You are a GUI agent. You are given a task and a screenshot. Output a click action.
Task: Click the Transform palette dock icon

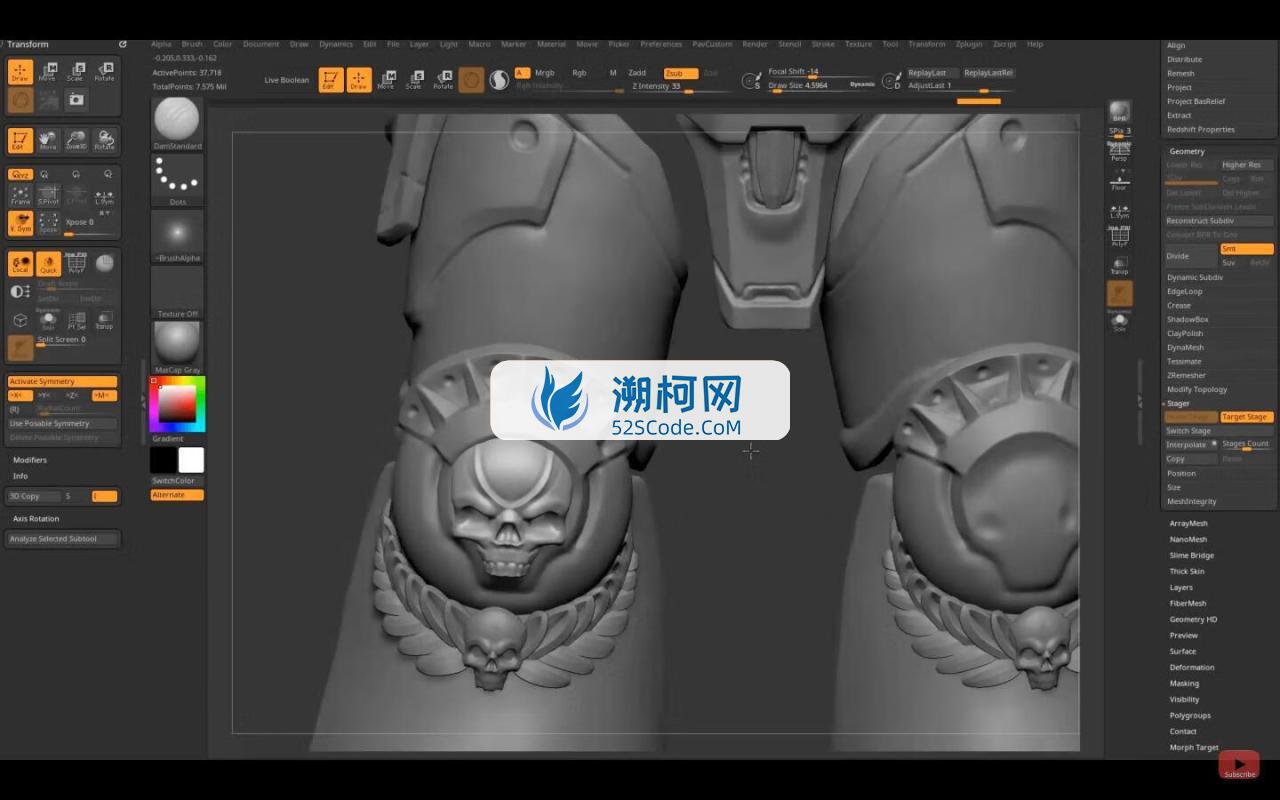tap(123, 44)
